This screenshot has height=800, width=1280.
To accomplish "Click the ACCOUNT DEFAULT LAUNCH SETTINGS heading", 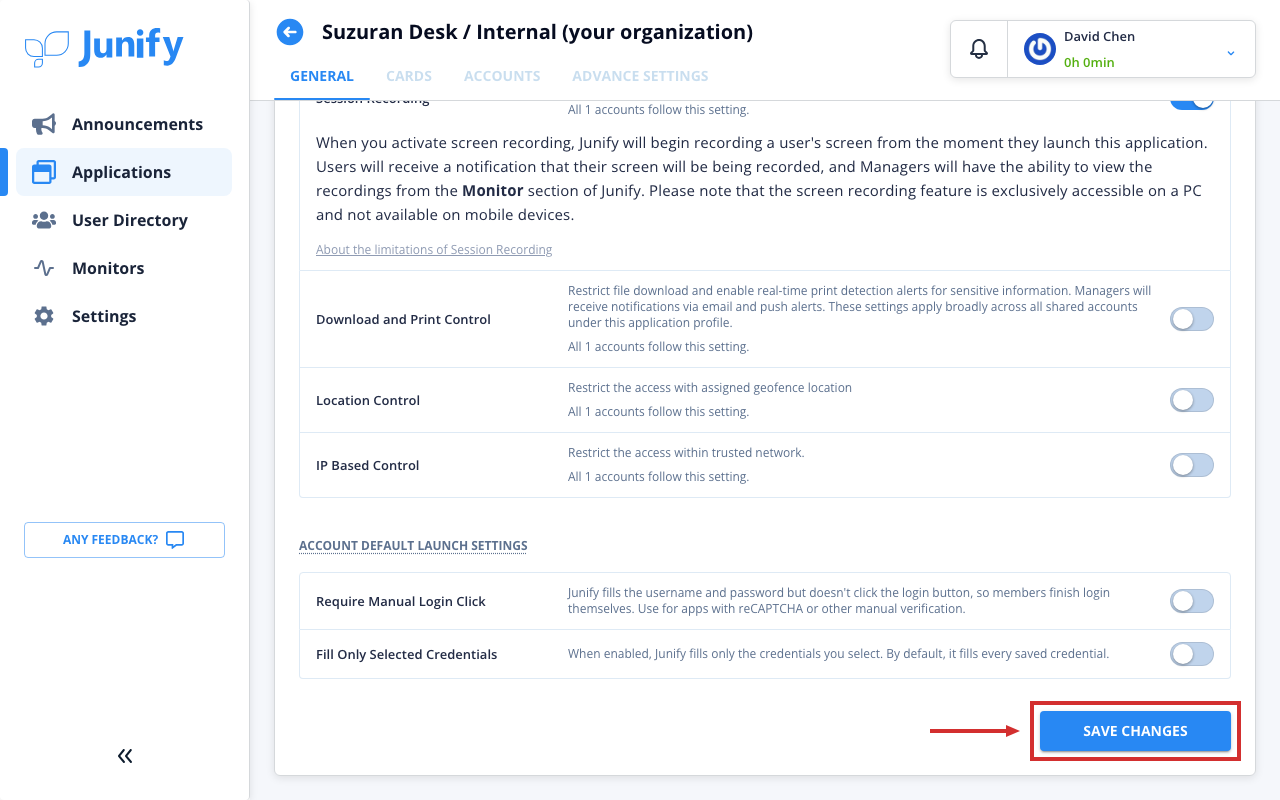I will [413, 546].
